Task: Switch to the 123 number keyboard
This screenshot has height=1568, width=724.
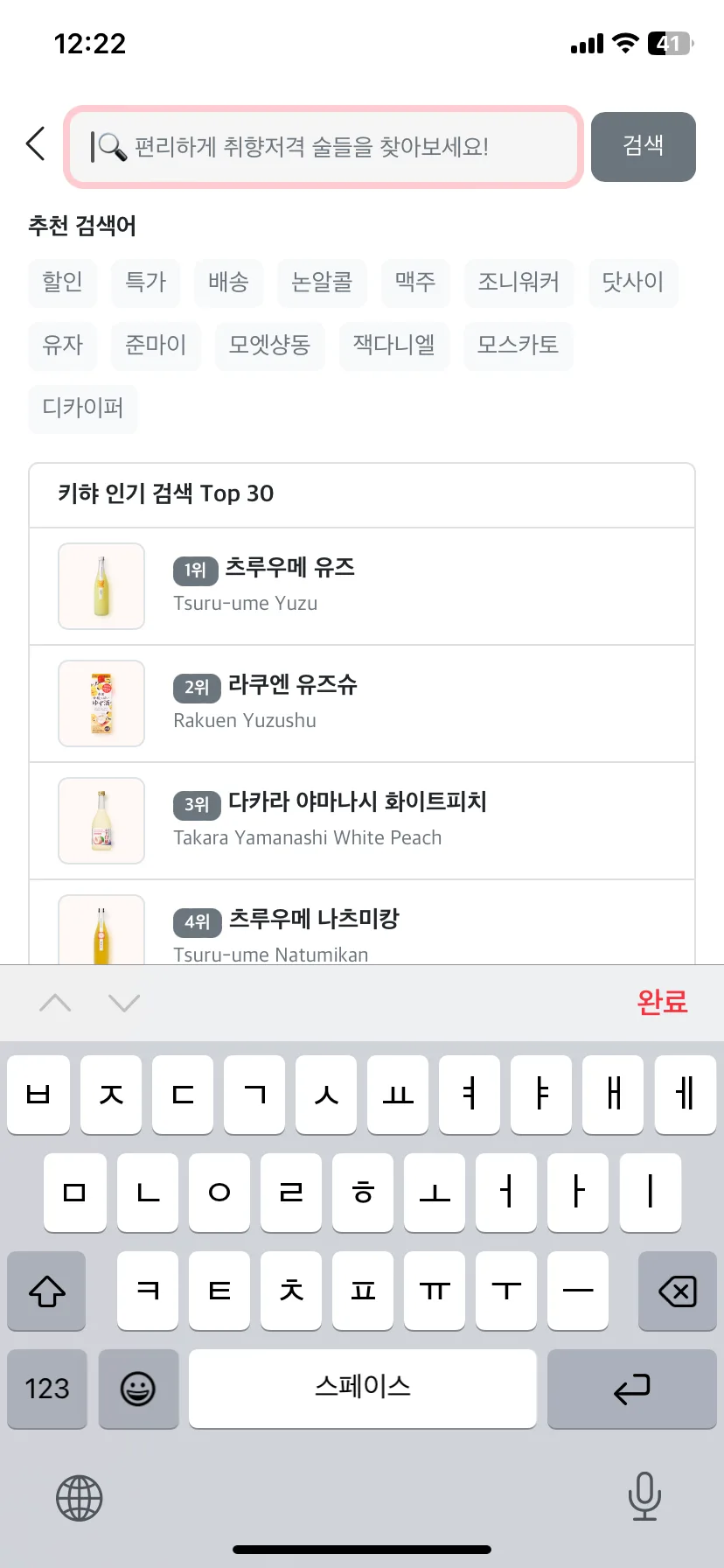Action: point(47,1389)
